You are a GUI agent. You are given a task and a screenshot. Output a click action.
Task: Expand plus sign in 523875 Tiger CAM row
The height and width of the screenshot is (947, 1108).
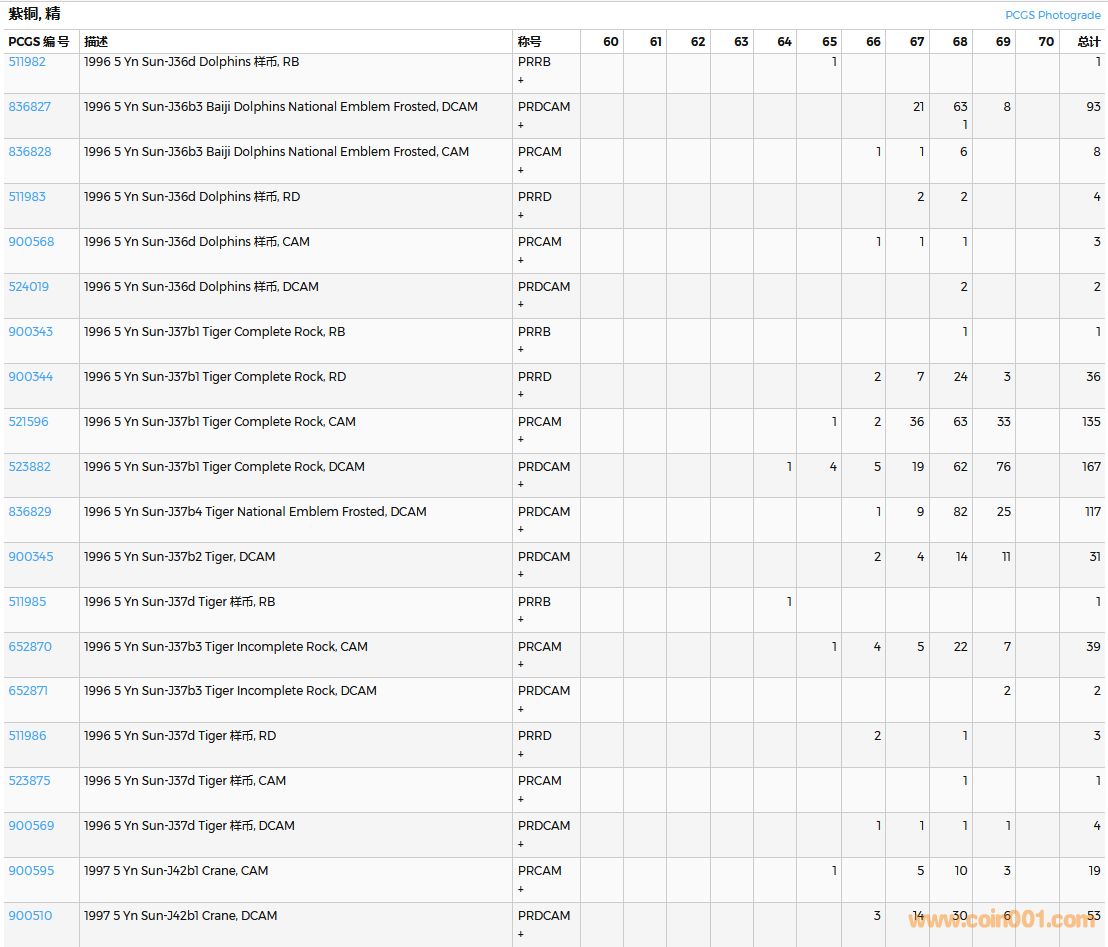click(520, 799)
